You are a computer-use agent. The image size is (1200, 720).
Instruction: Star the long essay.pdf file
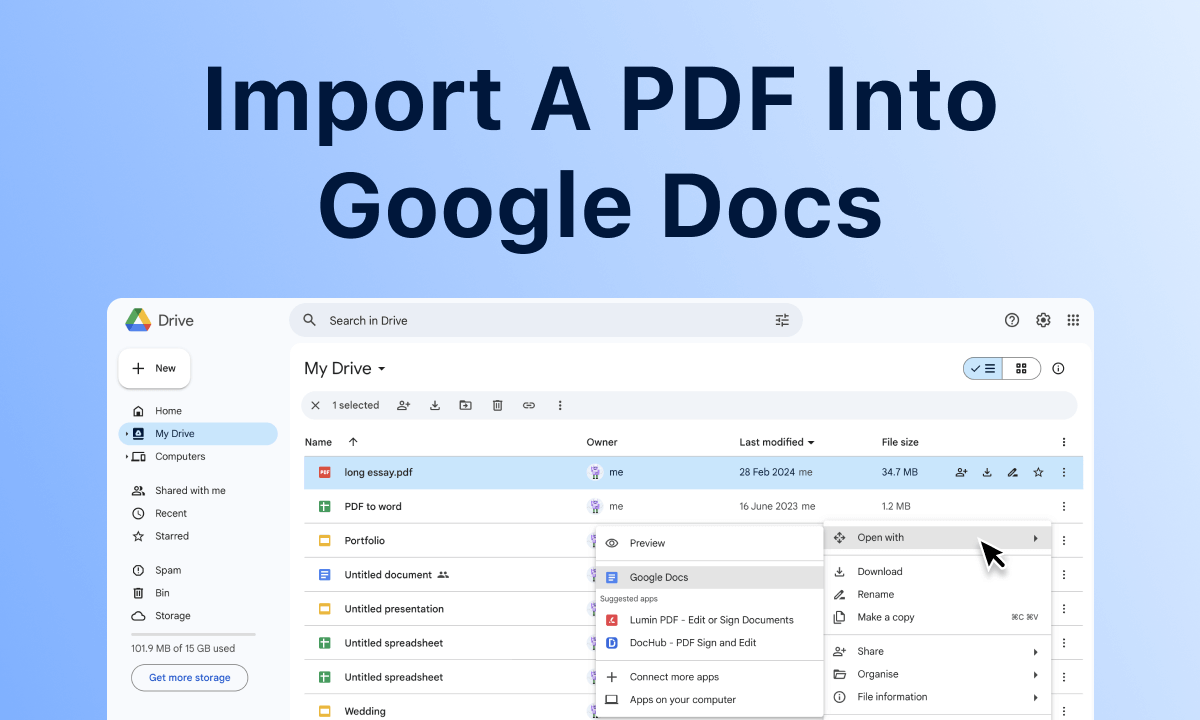coord(1038,472)
